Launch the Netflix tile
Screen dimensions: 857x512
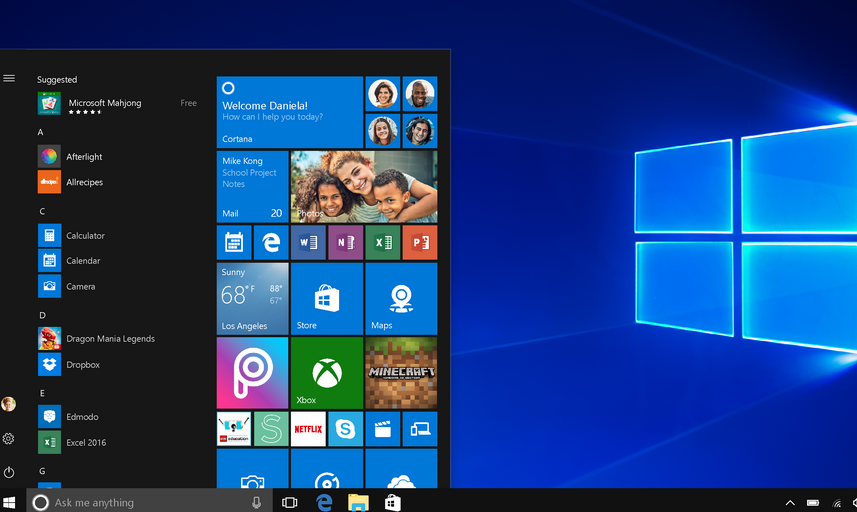308,429
